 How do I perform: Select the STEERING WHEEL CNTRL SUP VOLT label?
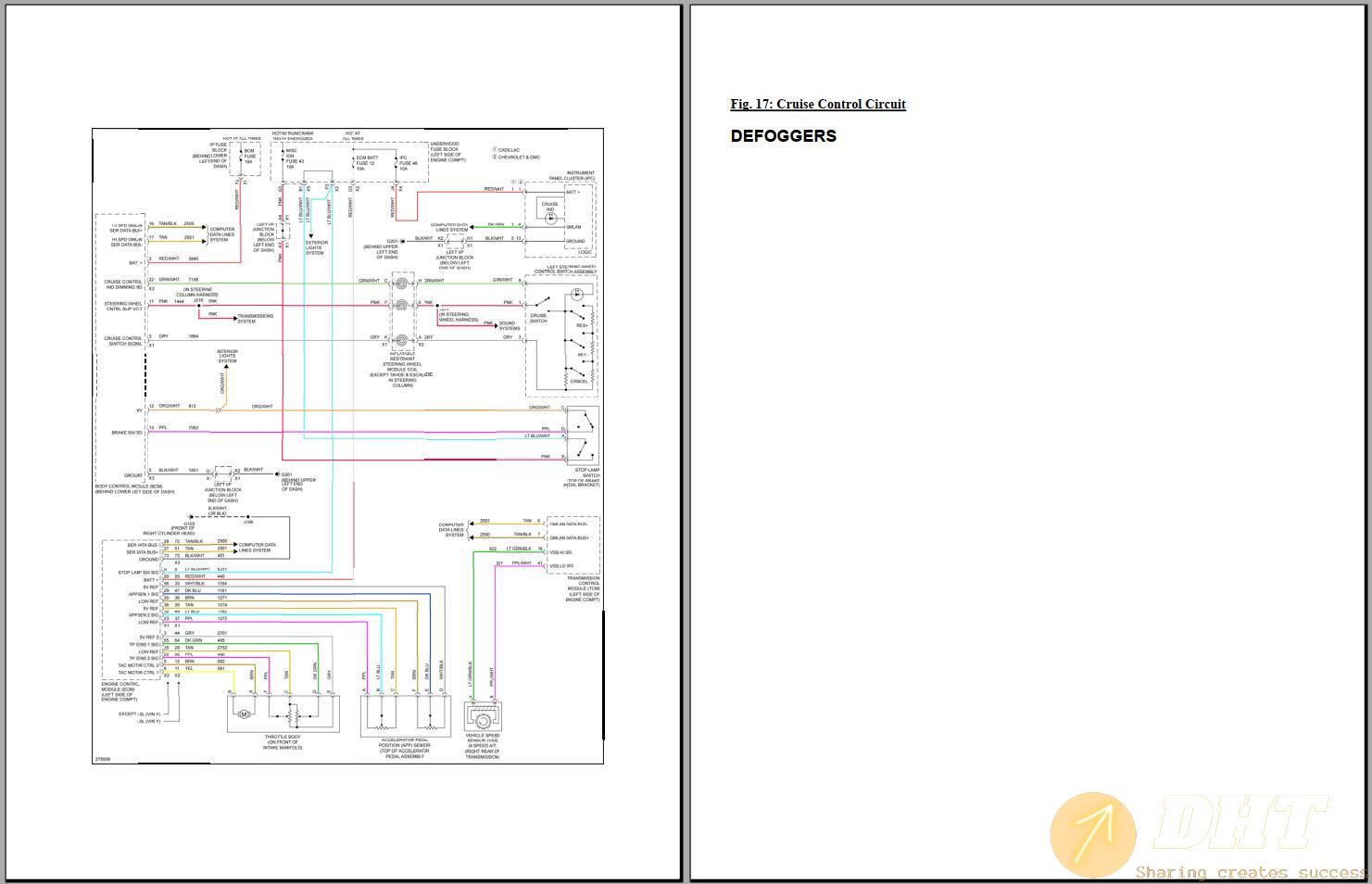(123, 307)
